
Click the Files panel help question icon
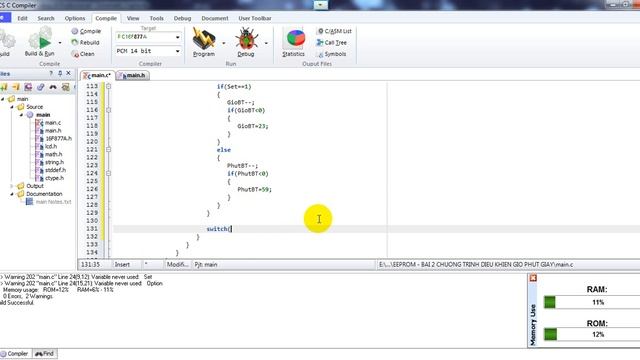(51, 73)
